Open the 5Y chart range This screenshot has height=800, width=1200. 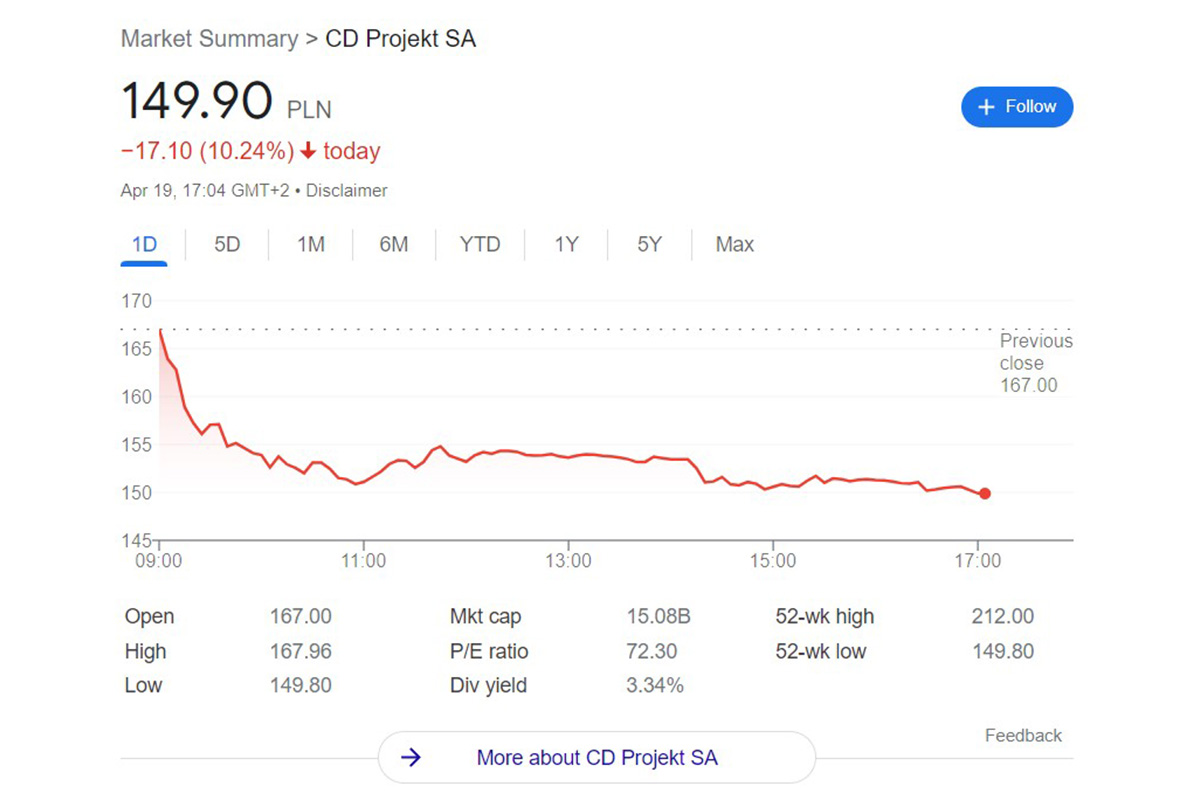coord(648,244)
